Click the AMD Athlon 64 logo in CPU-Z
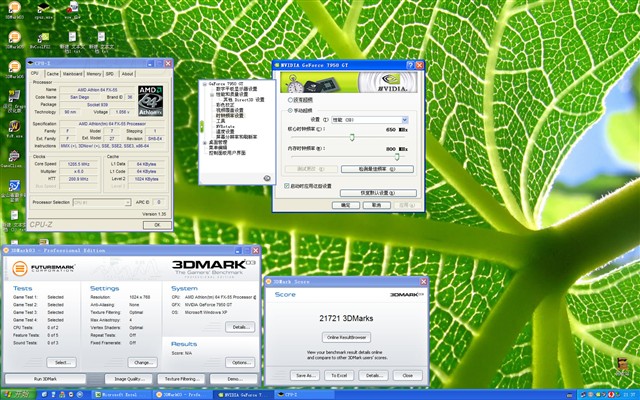The image size is (640, 400). (x=150, y=101)
